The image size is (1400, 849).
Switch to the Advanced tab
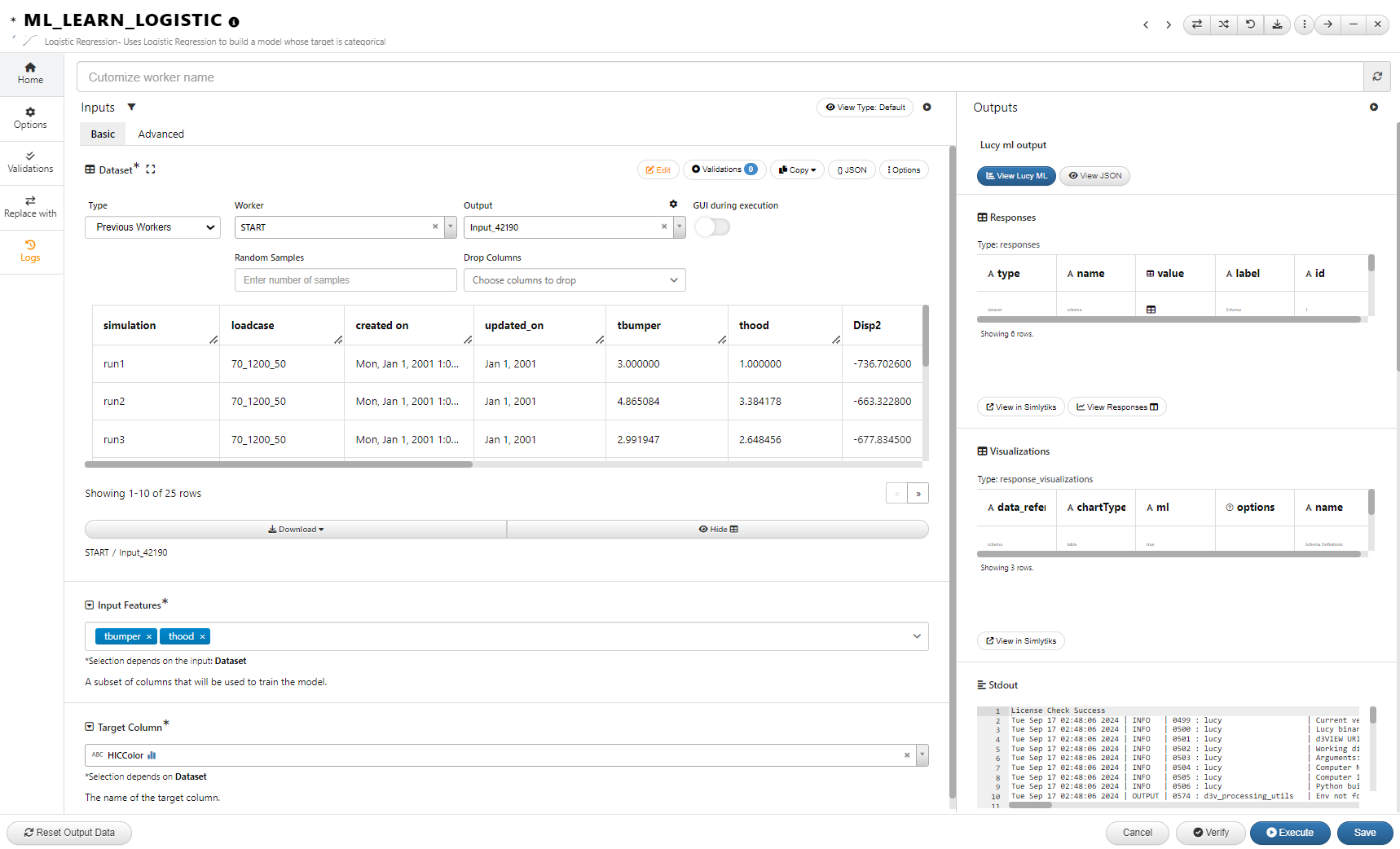point(161,134)
